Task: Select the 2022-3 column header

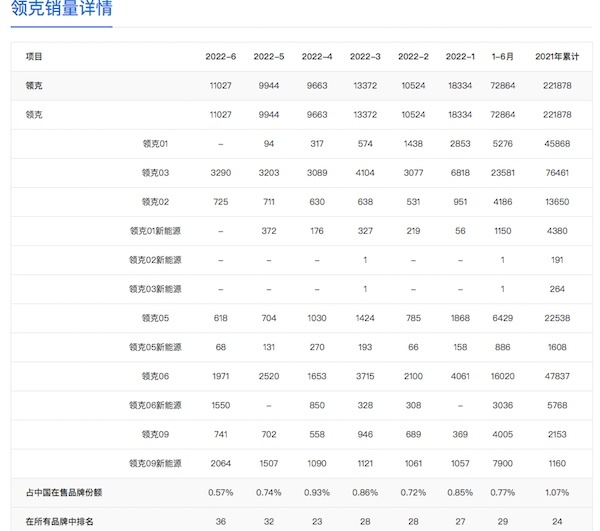Action: 365,57
